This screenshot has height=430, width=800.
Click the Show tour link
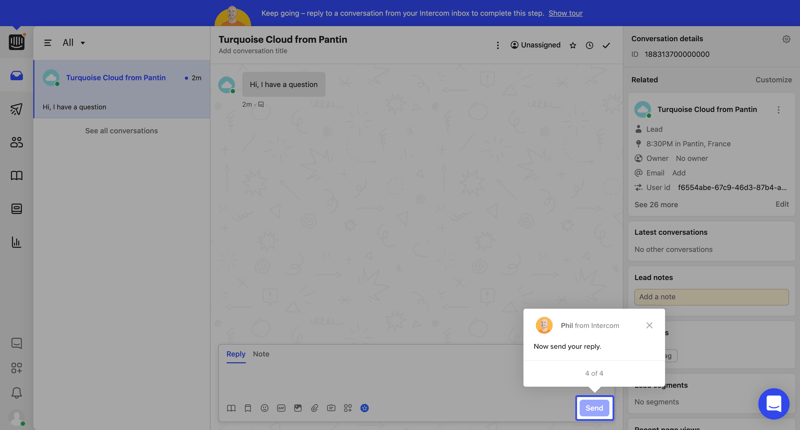click(x=565, y=13)
